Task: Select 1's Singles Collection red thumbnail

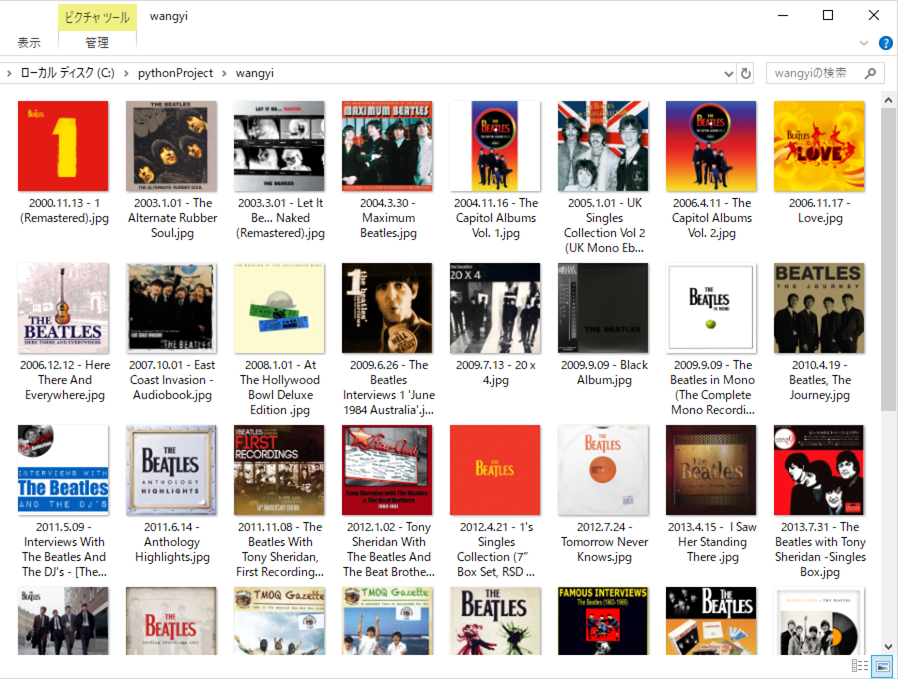Action: tap(495, 470)
